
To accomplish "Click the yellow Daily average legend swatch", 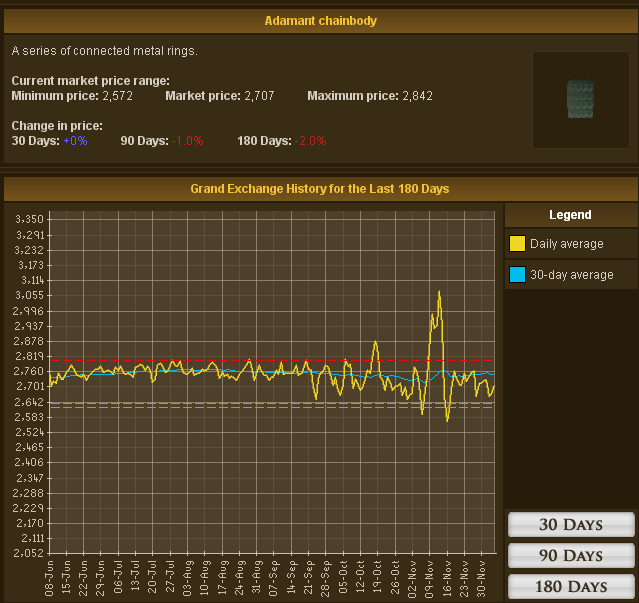I will click(x=517, y=244).
